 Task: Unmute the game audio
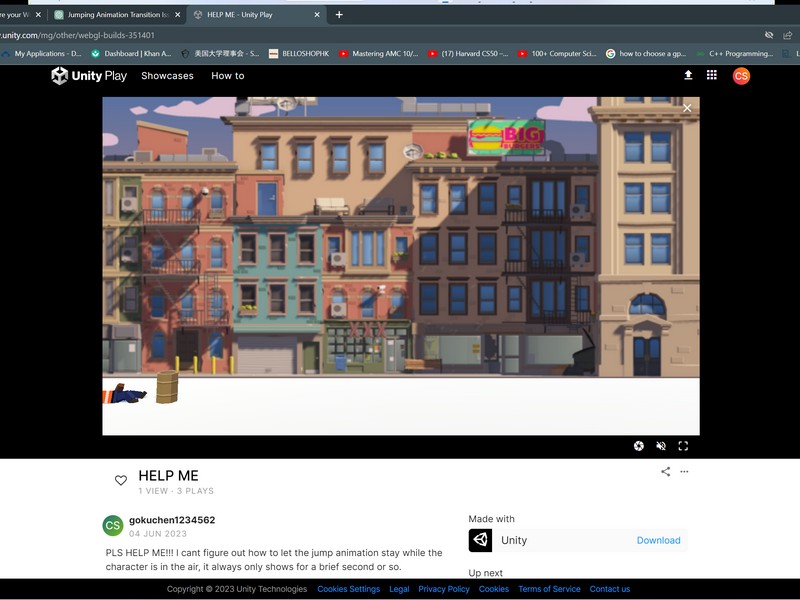[x=661, y=446]
